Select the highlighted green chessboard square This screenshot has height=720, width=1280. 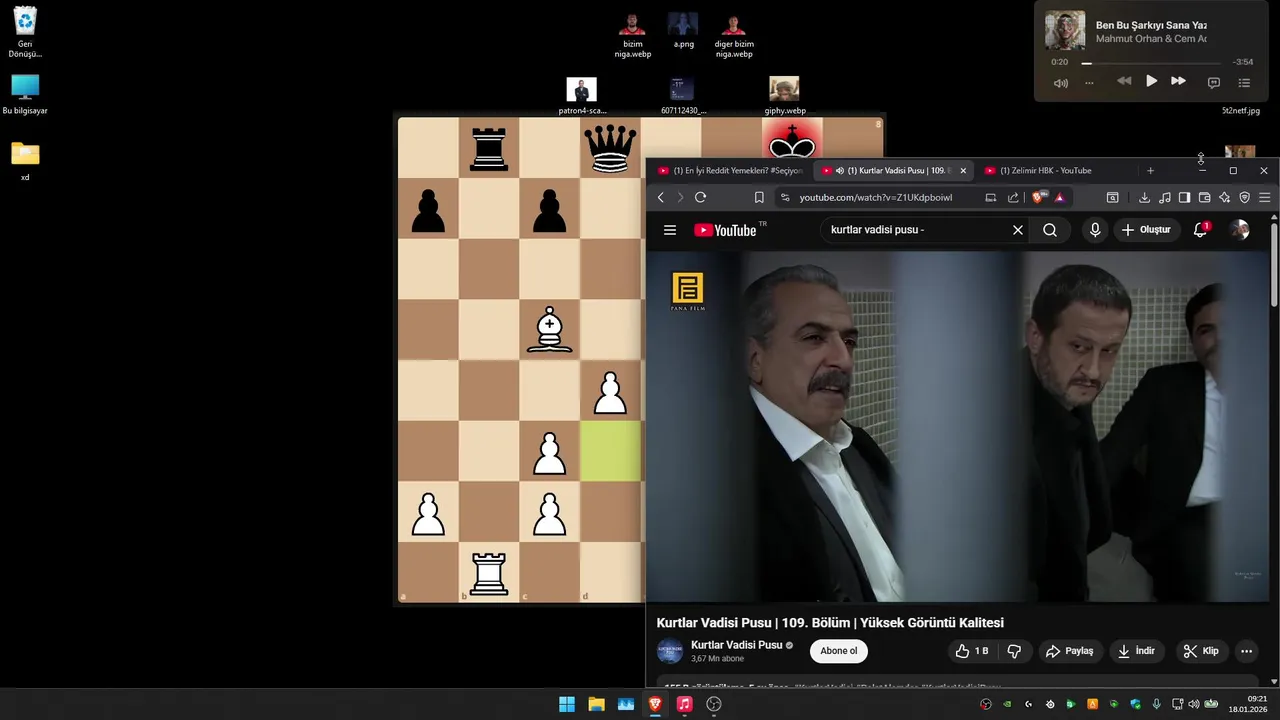pos(610,451)
